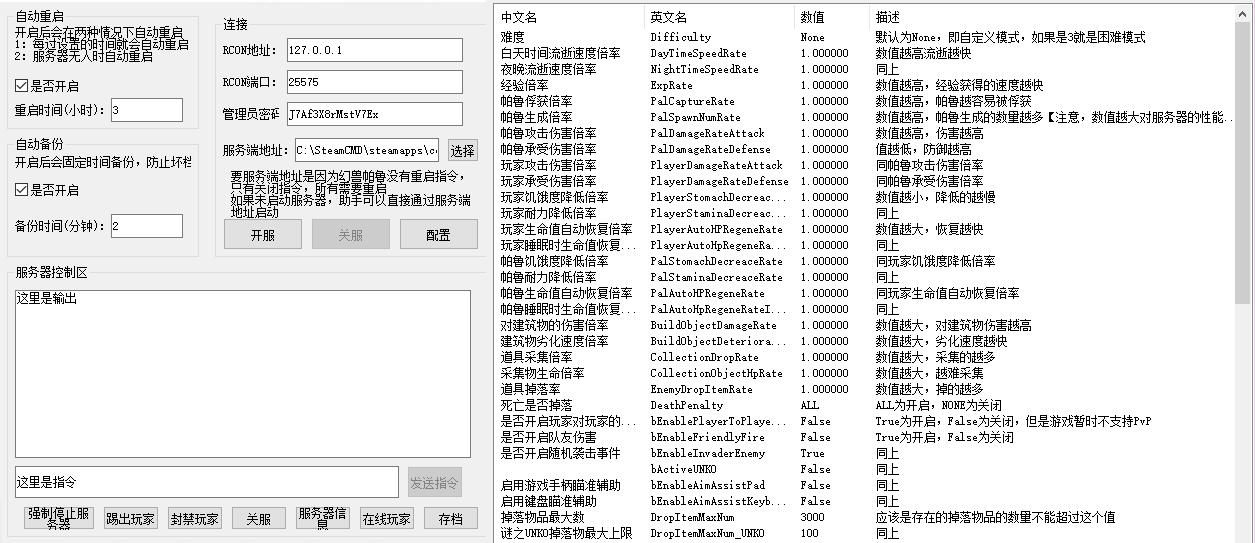The width and height of the screenshot is (1255, 543).
Task: Click the 备份时间(分钟) input field
Action: [x=146, y=226]
